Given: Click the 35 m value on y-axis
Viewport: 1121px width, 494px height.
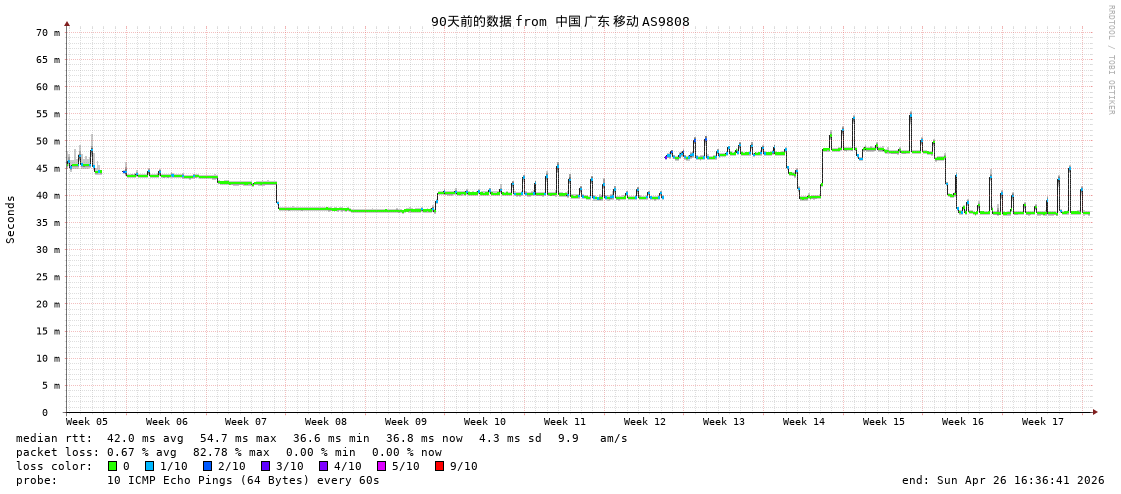Looking at the screenshot, I should click(48, 223).
